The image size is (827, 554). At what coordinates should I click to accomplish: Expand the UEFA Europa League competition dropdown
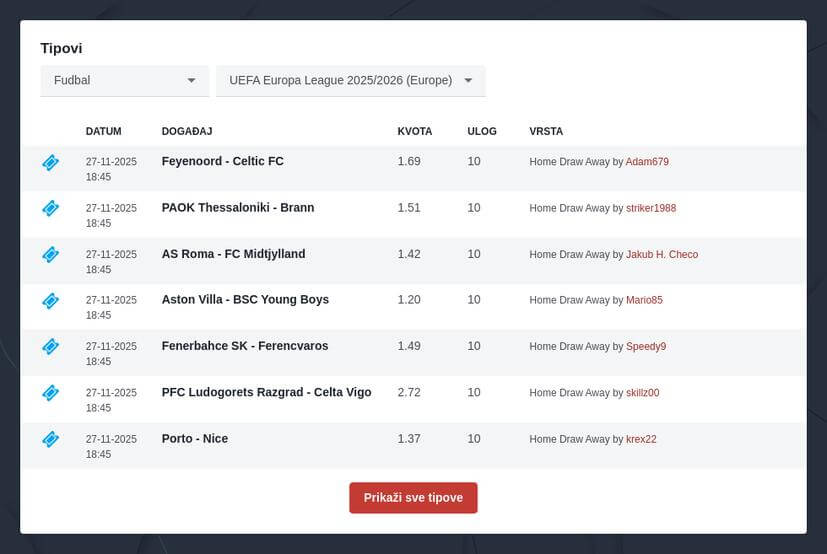tap(350, 80)
